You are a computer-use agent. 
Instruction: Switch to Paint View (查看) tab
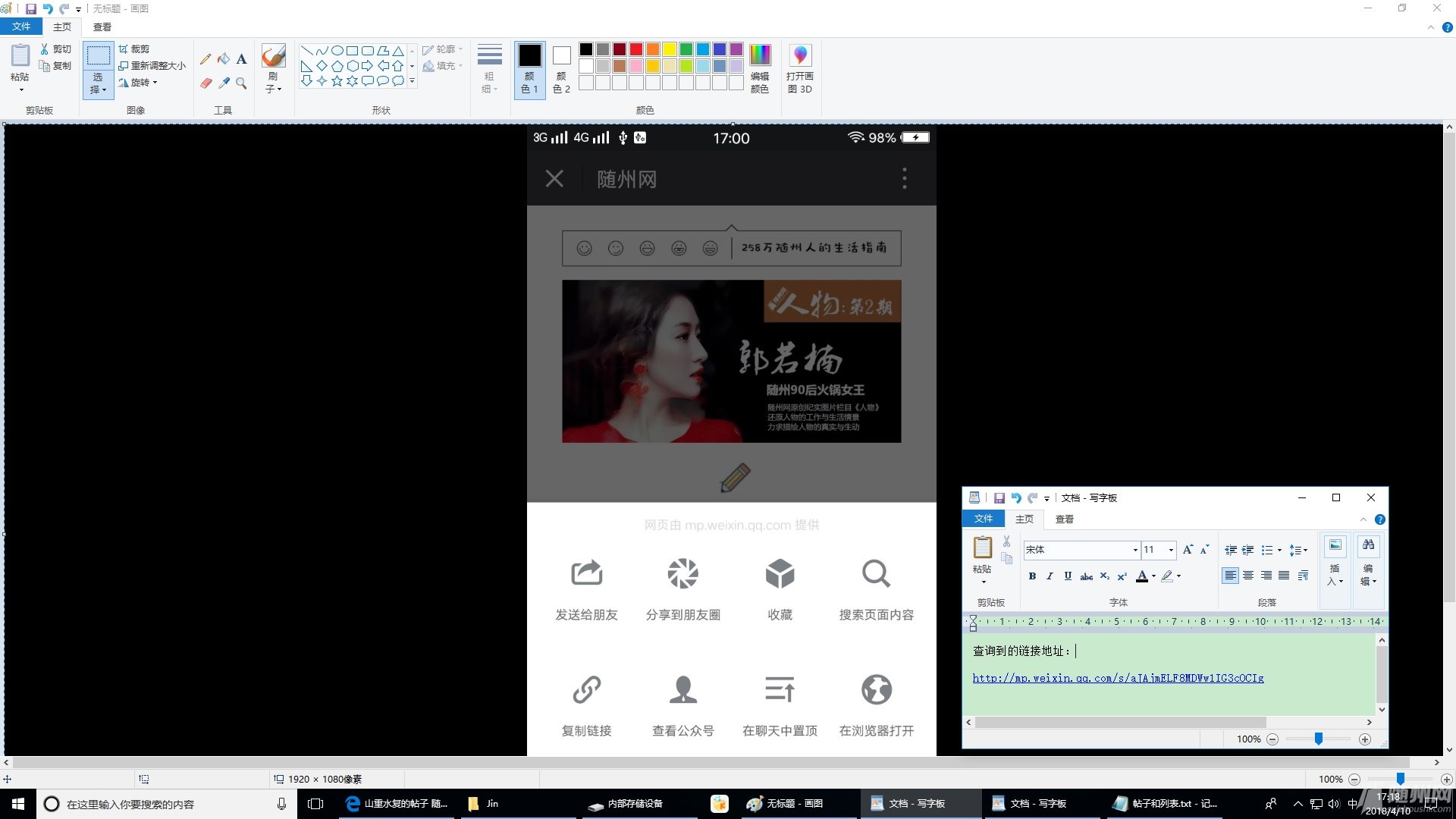click(102, 27)
